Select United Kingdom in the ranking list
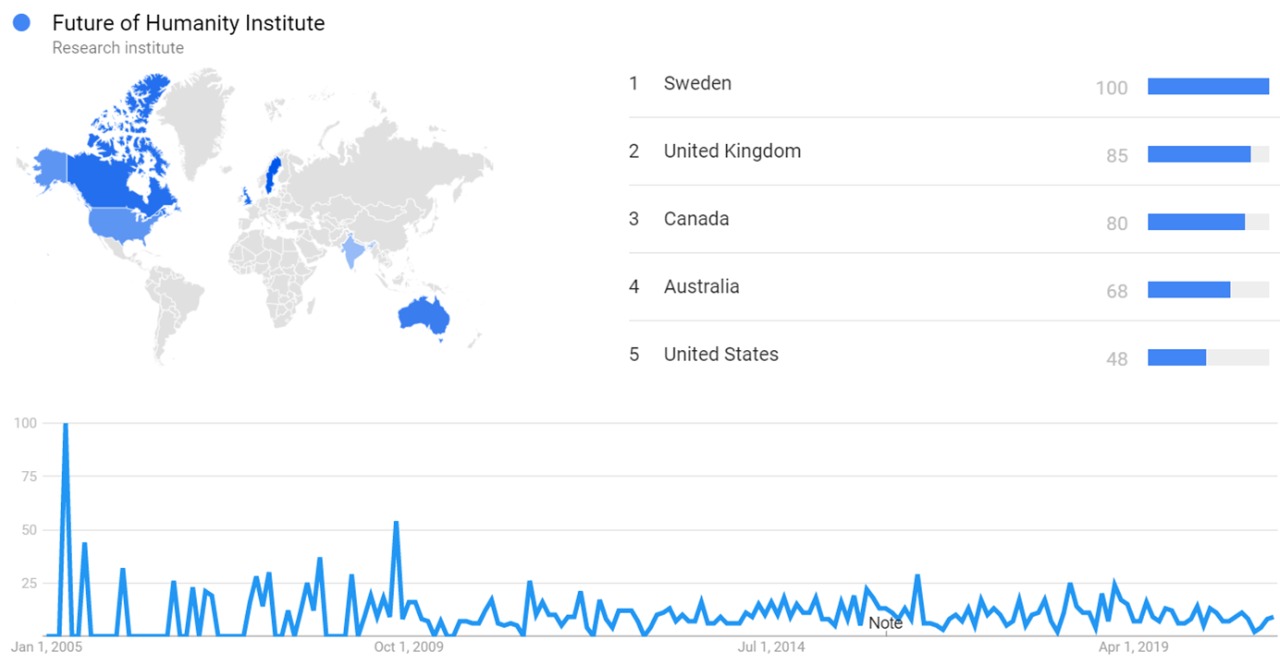The width and height of the screenshot is (1280, 664). [732, 151]
